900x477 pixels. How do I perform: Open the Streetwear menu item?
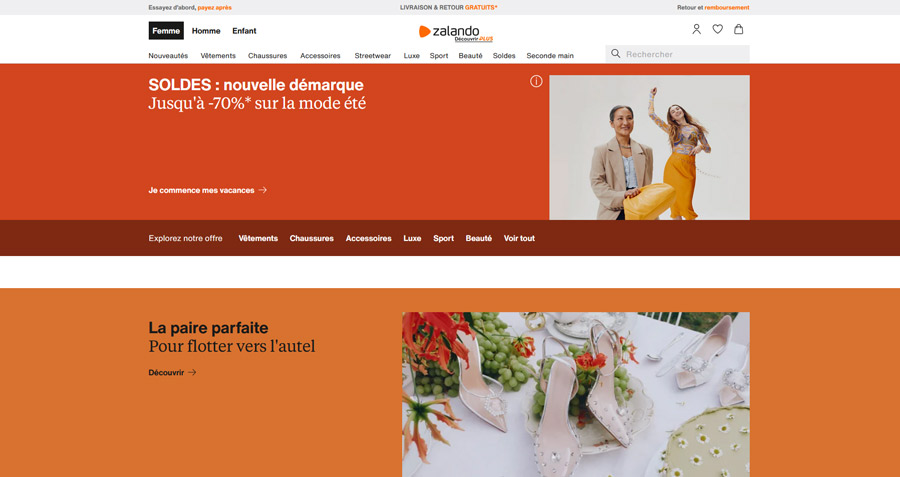pos(373,56)
